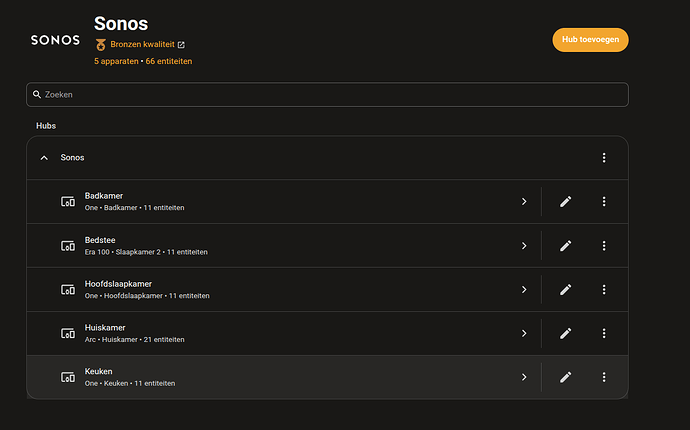The height and width of the screenshot is (430, 690).
Task: Open the overflow menu for Badkamer
Action: coord(604,202)
